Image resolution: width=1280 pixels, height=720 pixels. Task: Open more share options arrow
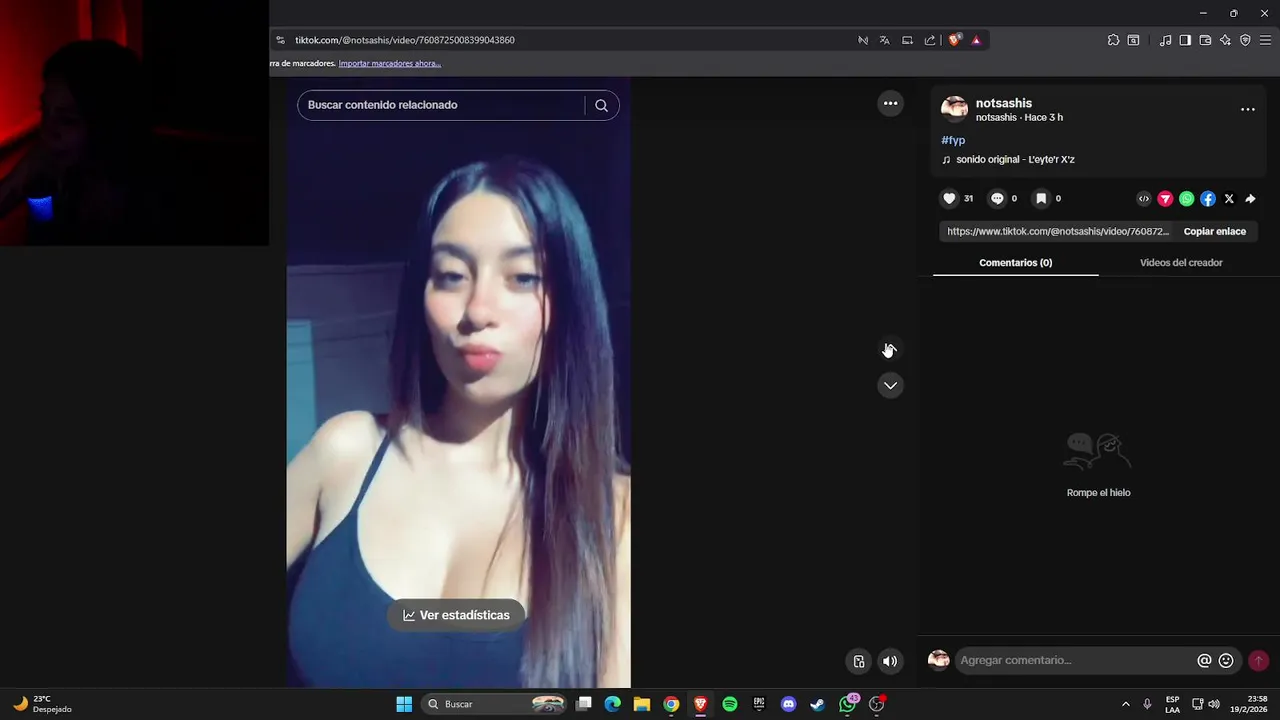(x=1250, y=199)
